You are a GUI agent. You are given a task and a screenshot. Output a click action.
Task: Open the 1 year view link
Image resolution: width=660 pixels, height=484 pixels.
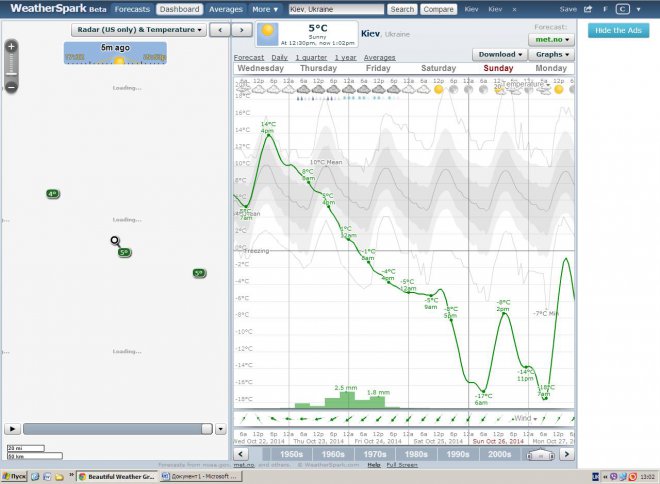(x=346, y=58)
